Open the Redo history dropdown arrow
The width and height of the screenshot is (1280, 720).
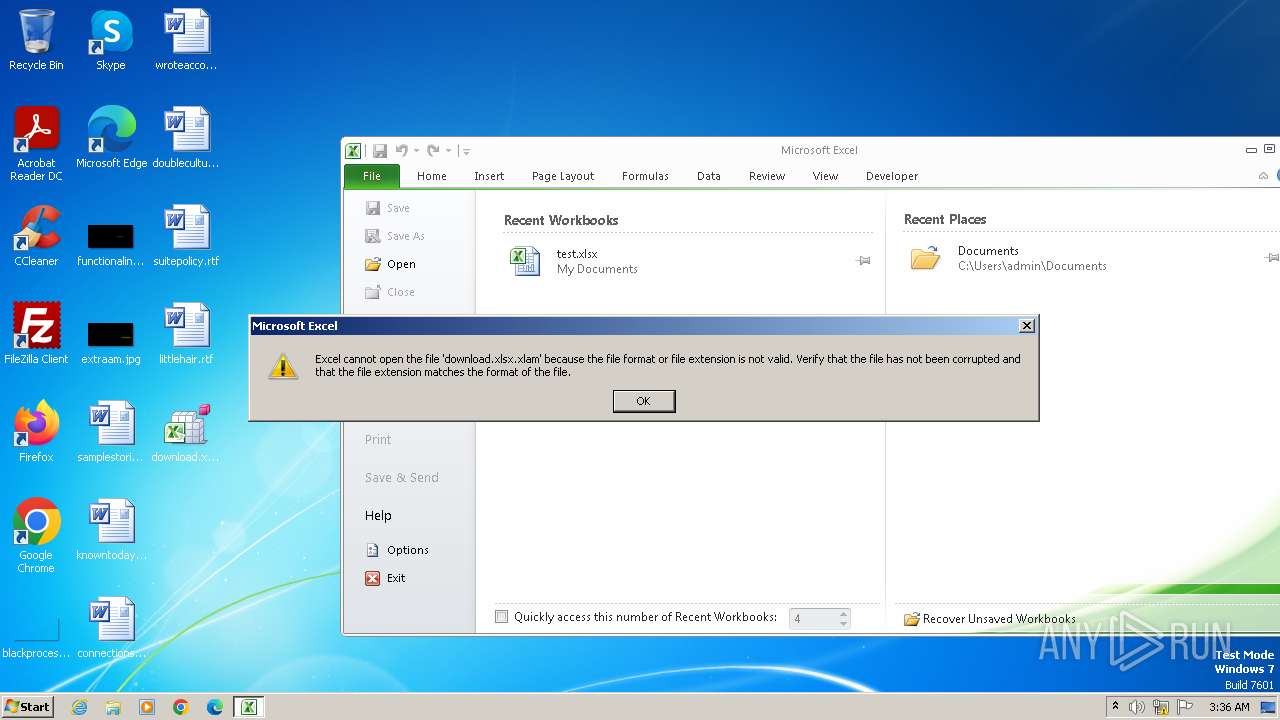pyautogui.click(x=448, y=151)
